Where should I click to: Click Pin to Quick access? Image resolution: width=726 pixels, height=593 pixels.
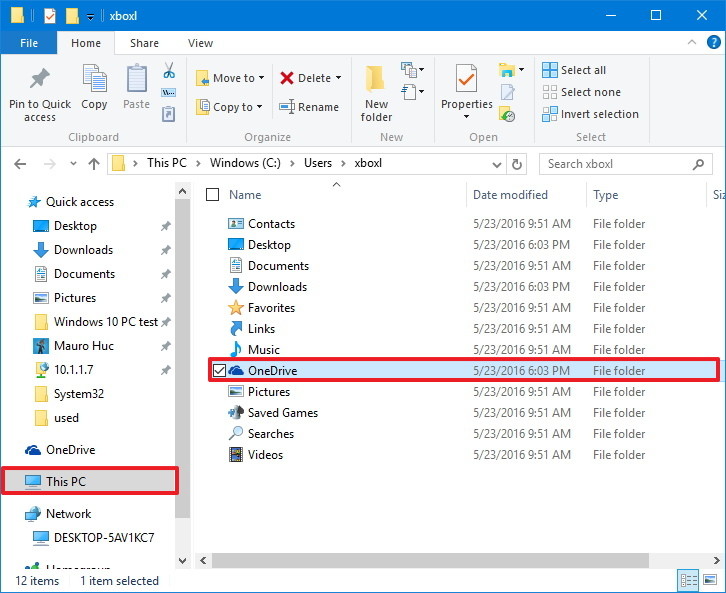click(40, 94)
